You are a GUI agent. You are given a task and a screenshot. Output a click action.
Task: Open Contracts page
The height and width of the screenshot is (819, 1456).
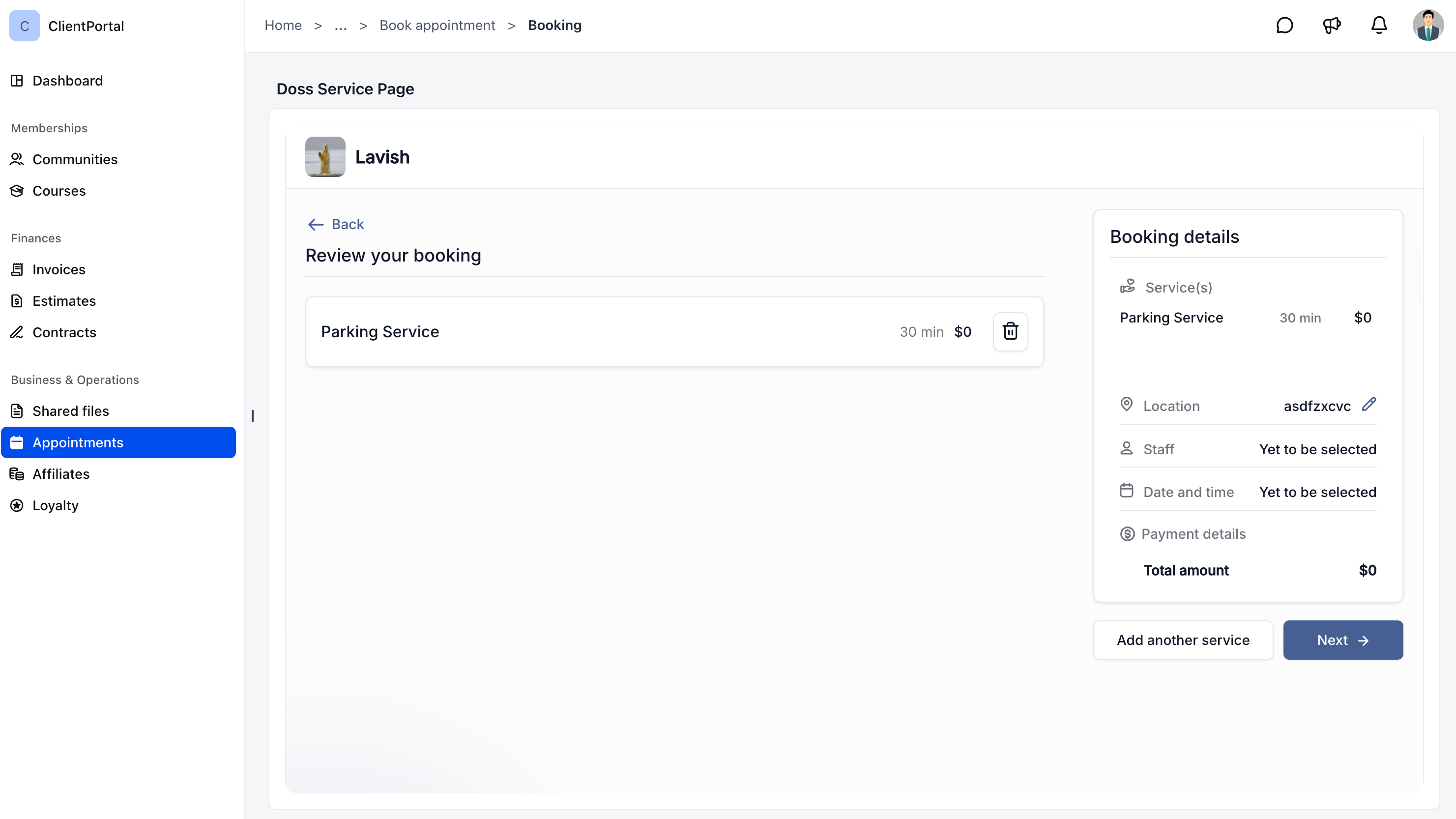point(118,332)
